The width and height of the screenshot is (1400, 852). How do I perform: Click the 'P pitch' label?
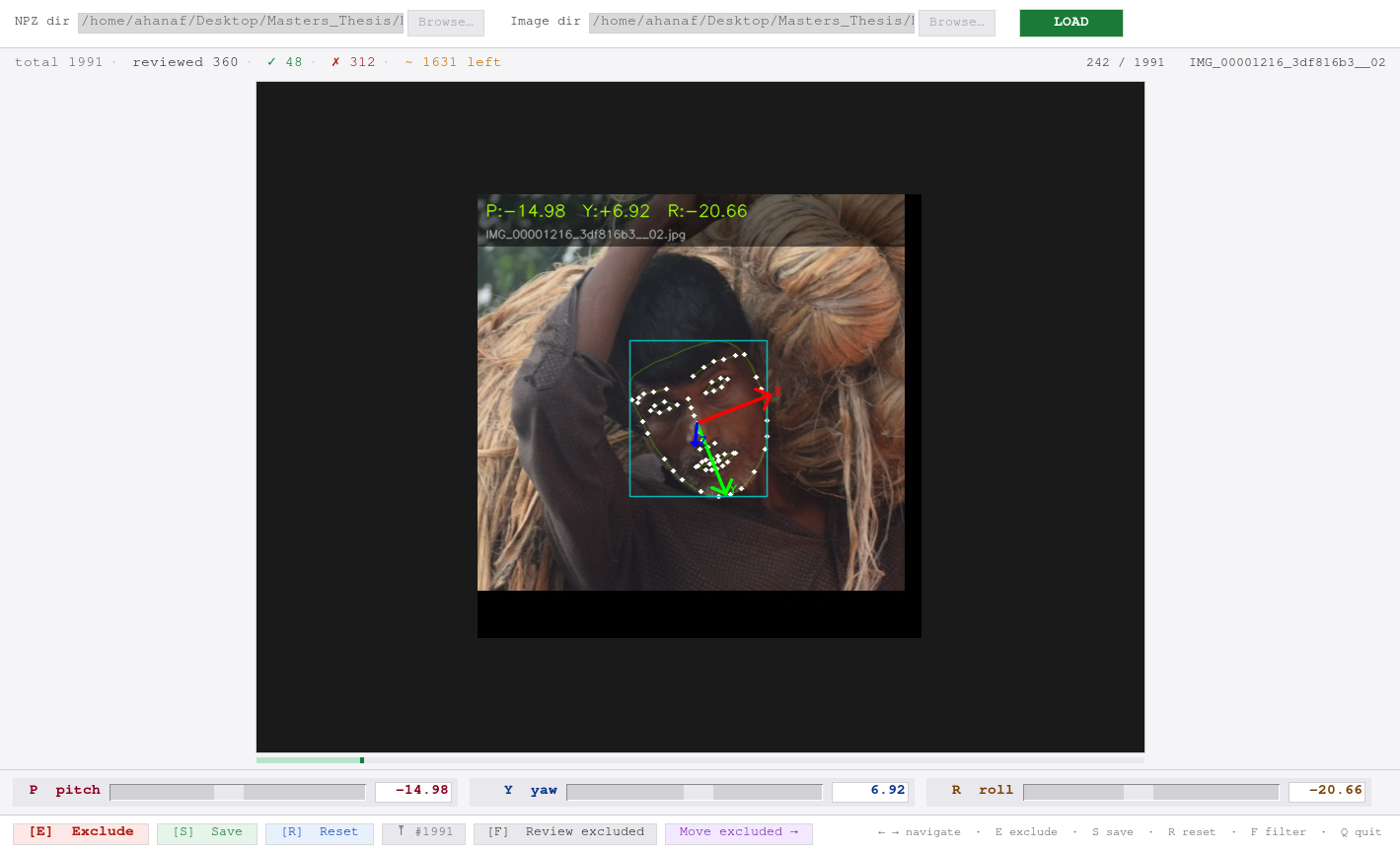click(x=65, y=791)
